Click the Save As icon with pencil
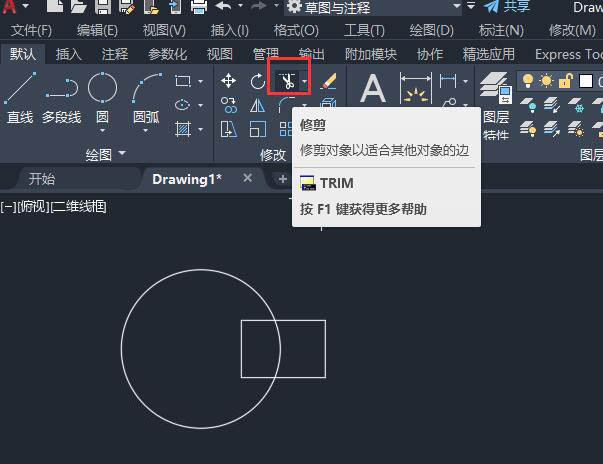Viewport: 603px width, 464px height. [x=127, y=6]
